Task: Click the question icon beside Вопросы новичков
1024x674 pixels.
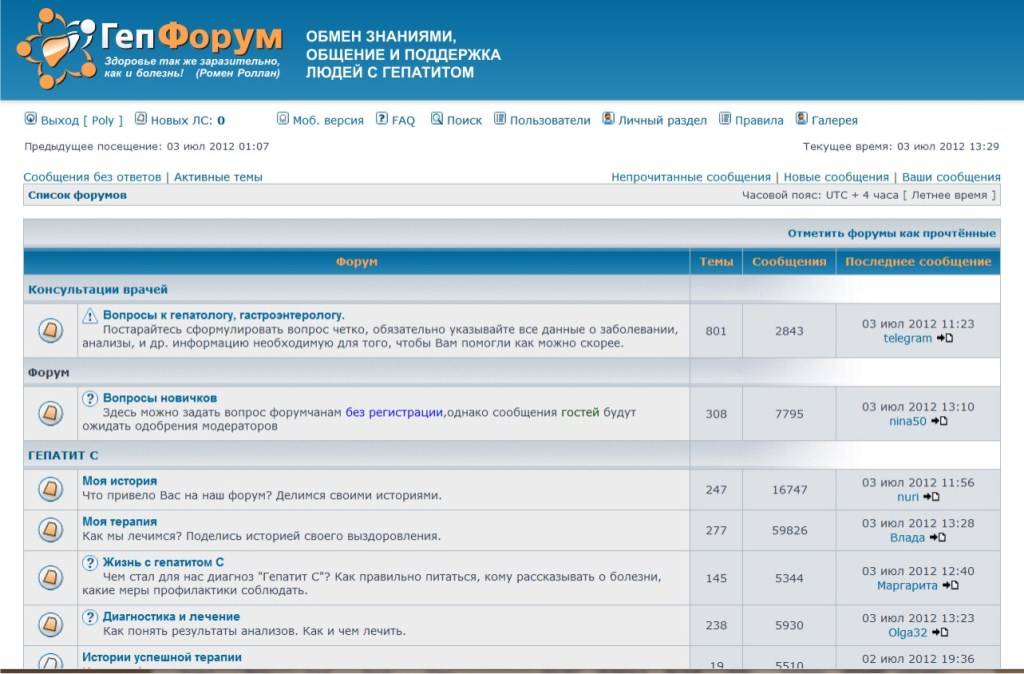Action: pyautogui.click(x=90, y=398)
